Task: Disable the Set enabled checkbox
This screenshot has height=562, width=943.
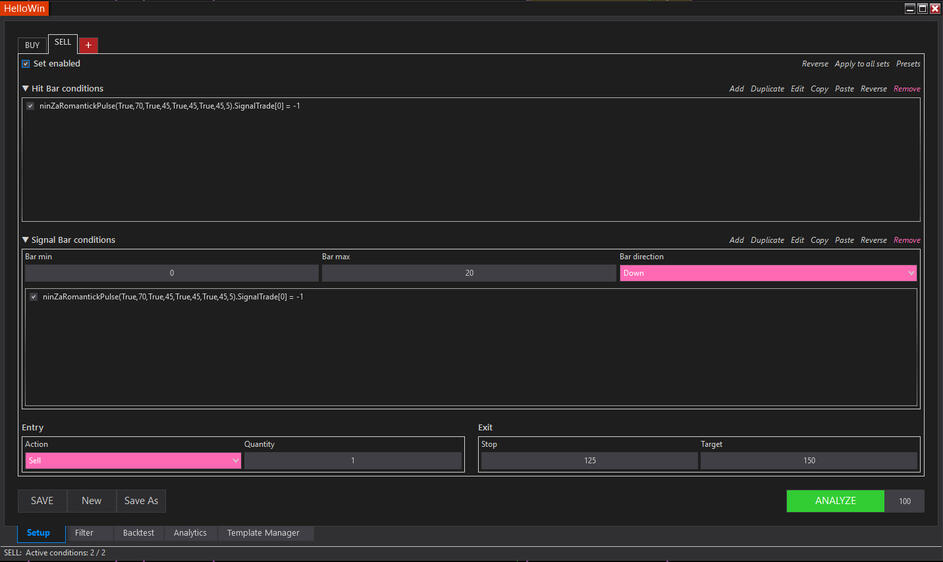Action: (26, 64)
